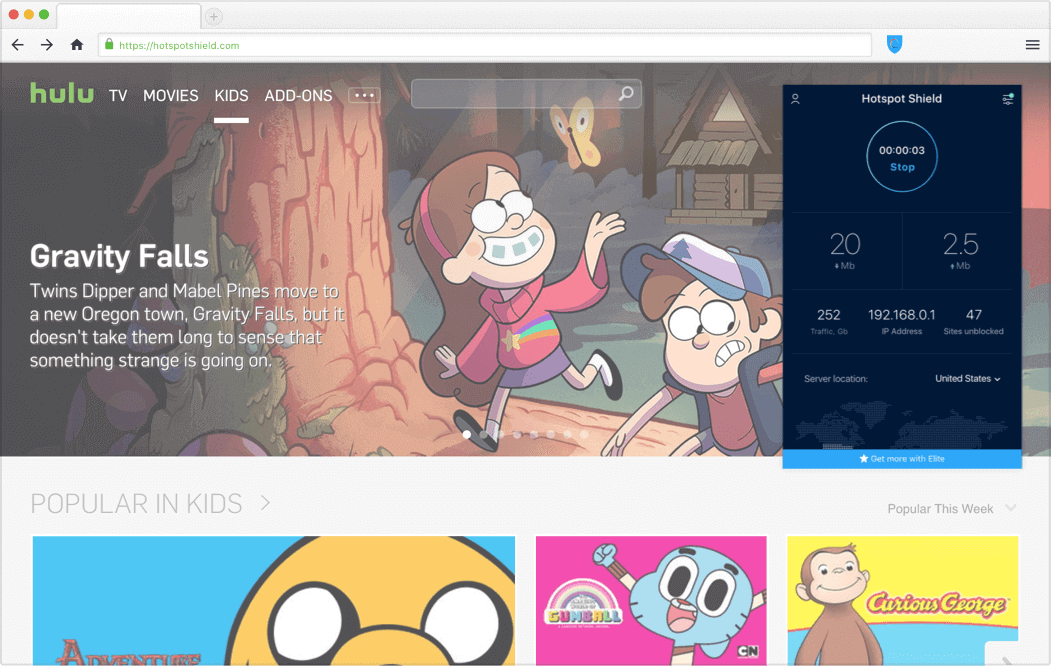
Task: Open the Adventure Time show thumbnail
Action: tap(274, 600)
